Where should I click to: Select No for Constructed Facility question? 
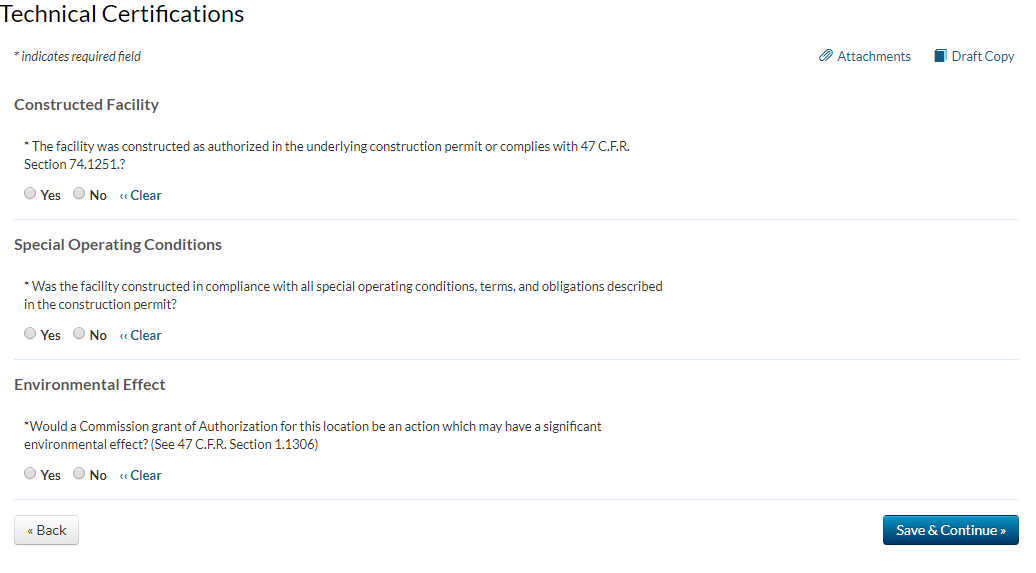(79, 194)
